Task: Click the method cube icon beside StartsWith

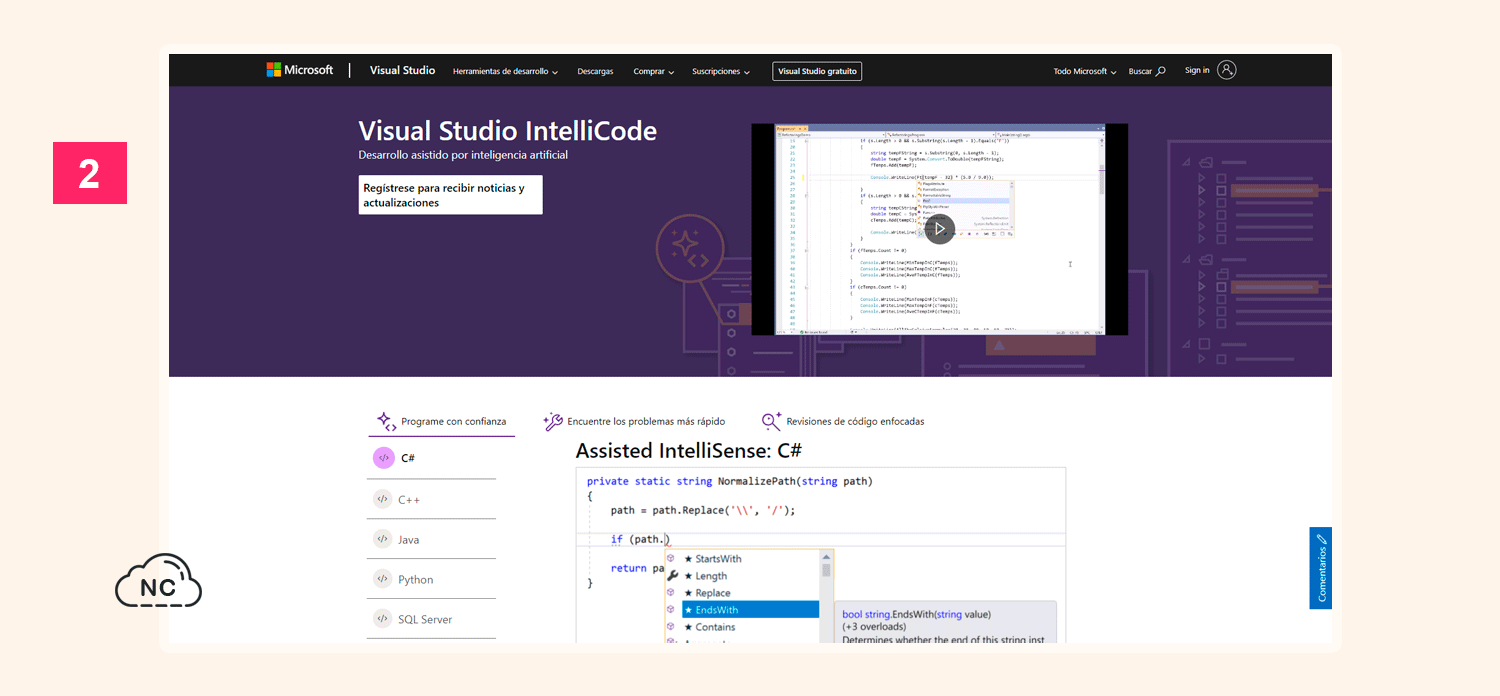Action: point(671,559)
